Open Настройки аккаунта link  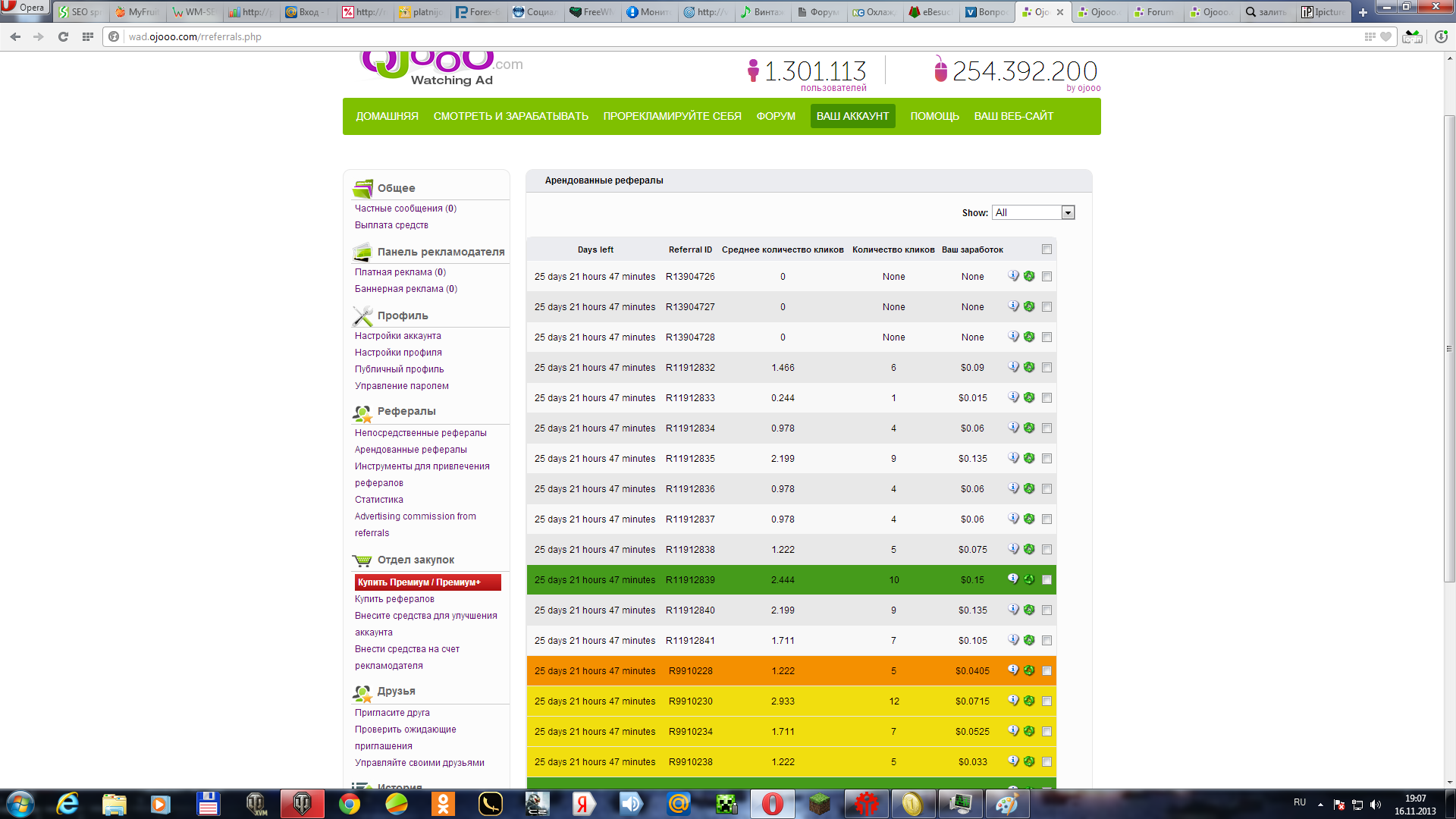(x=397, y=336)
